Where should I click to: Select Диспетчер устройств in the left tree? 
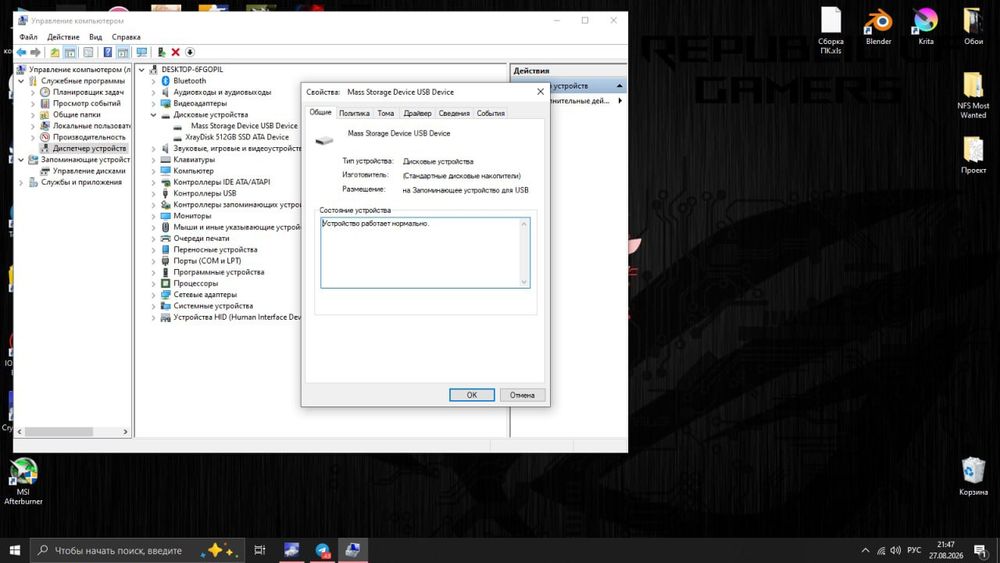(89, 149)
